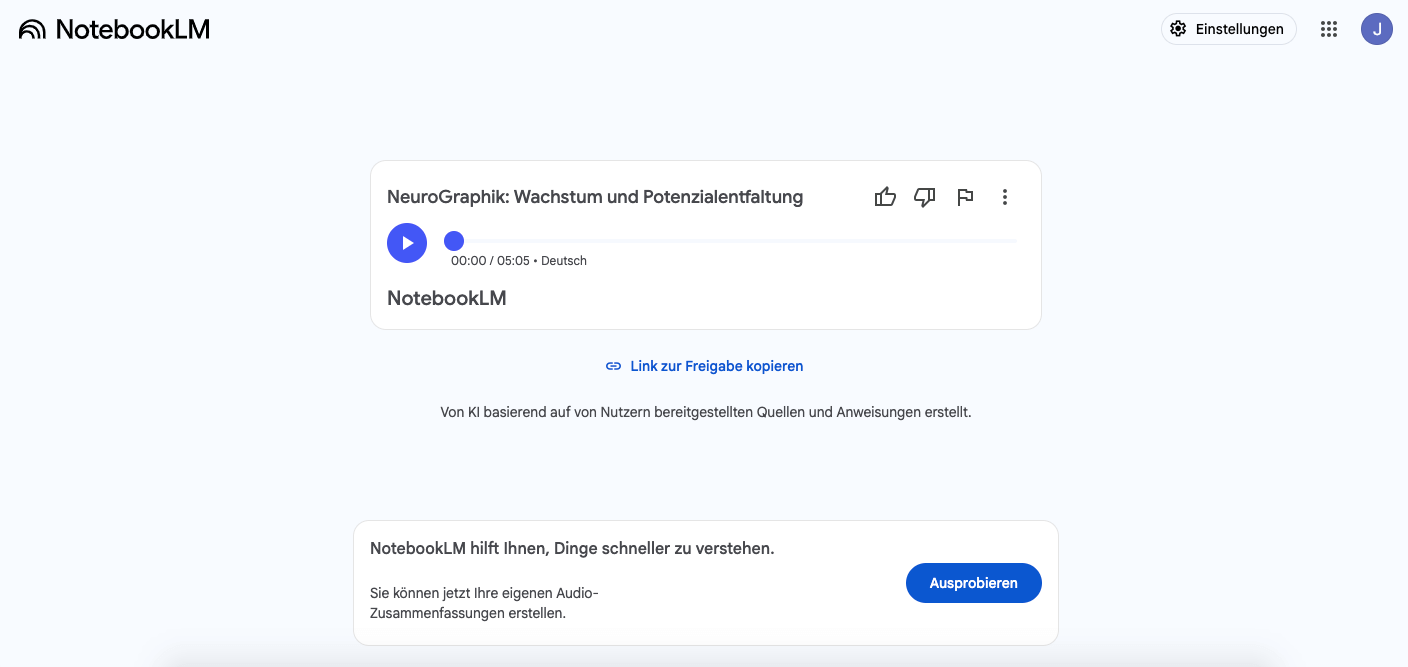Open Einstellungen settings

pyautogui.click(x=1228, y=29)
